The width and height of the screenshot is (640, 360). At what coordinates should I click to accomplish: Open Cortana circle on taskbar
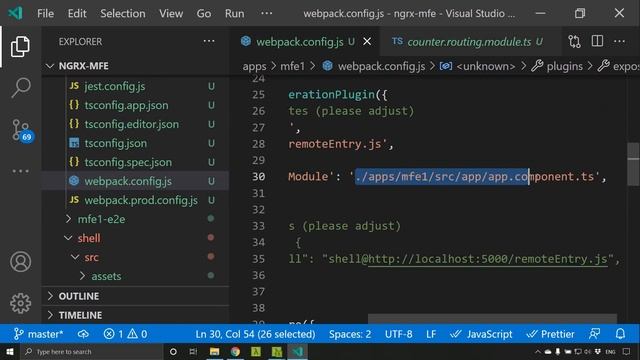[x=173, y=351]
